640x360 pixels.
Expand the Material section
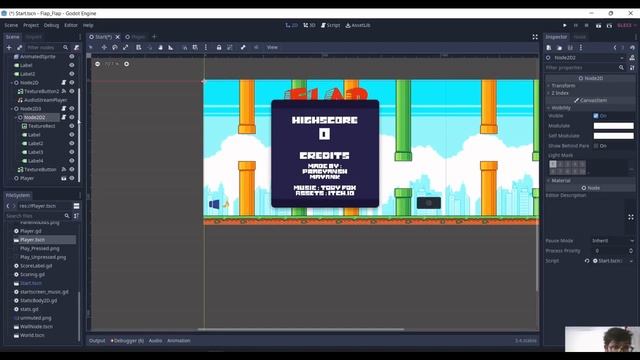click(561, 180)
